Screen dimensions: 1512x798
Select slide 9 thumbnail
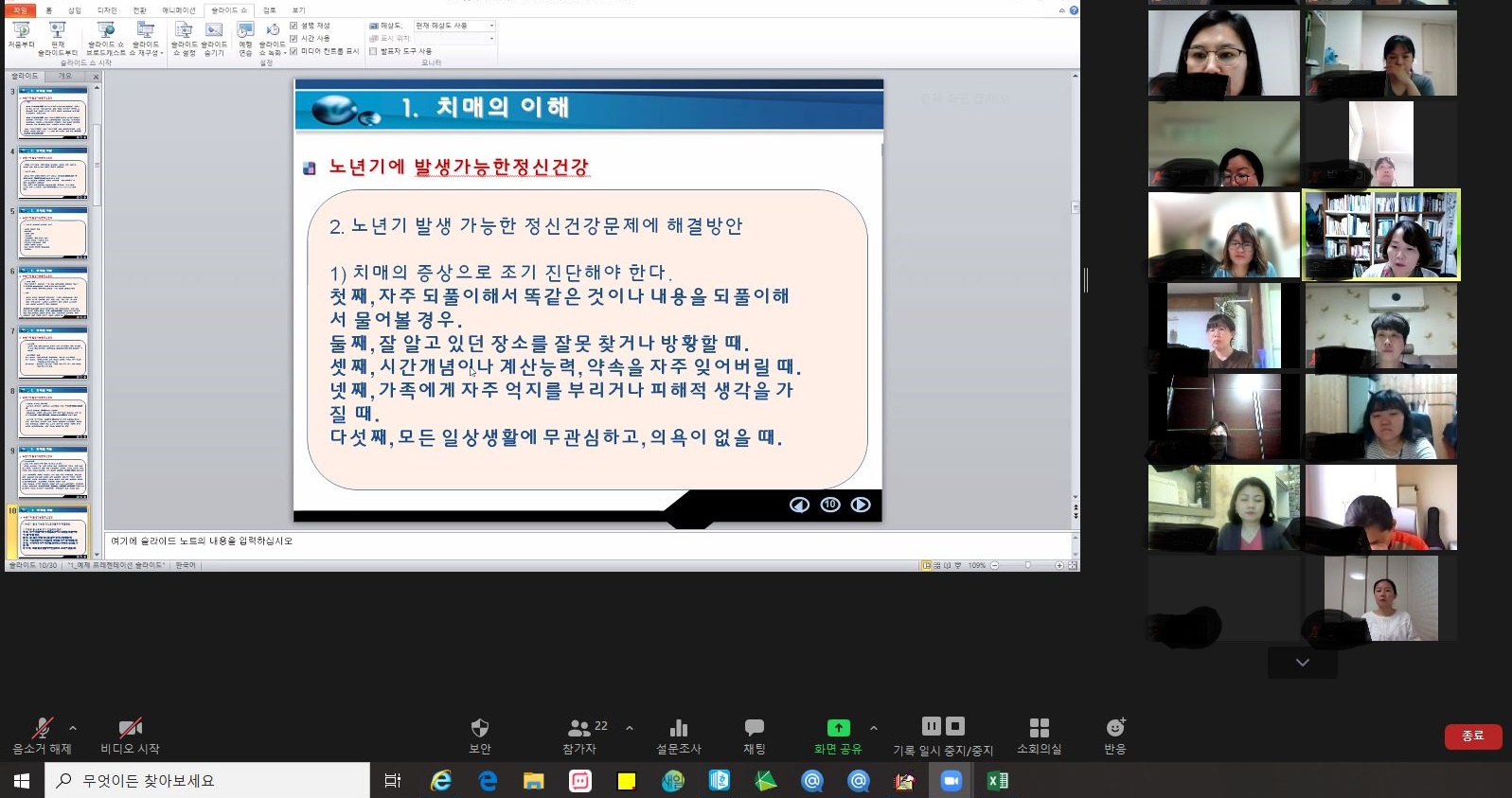pos(53,471)
